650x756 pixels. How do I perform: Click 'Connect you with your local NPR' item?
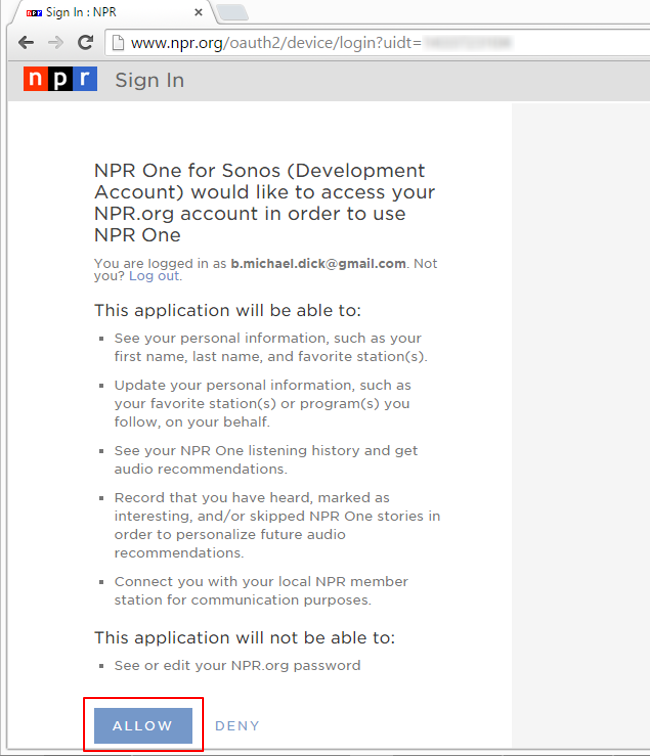pyautogui.click(x=261, y=591)
